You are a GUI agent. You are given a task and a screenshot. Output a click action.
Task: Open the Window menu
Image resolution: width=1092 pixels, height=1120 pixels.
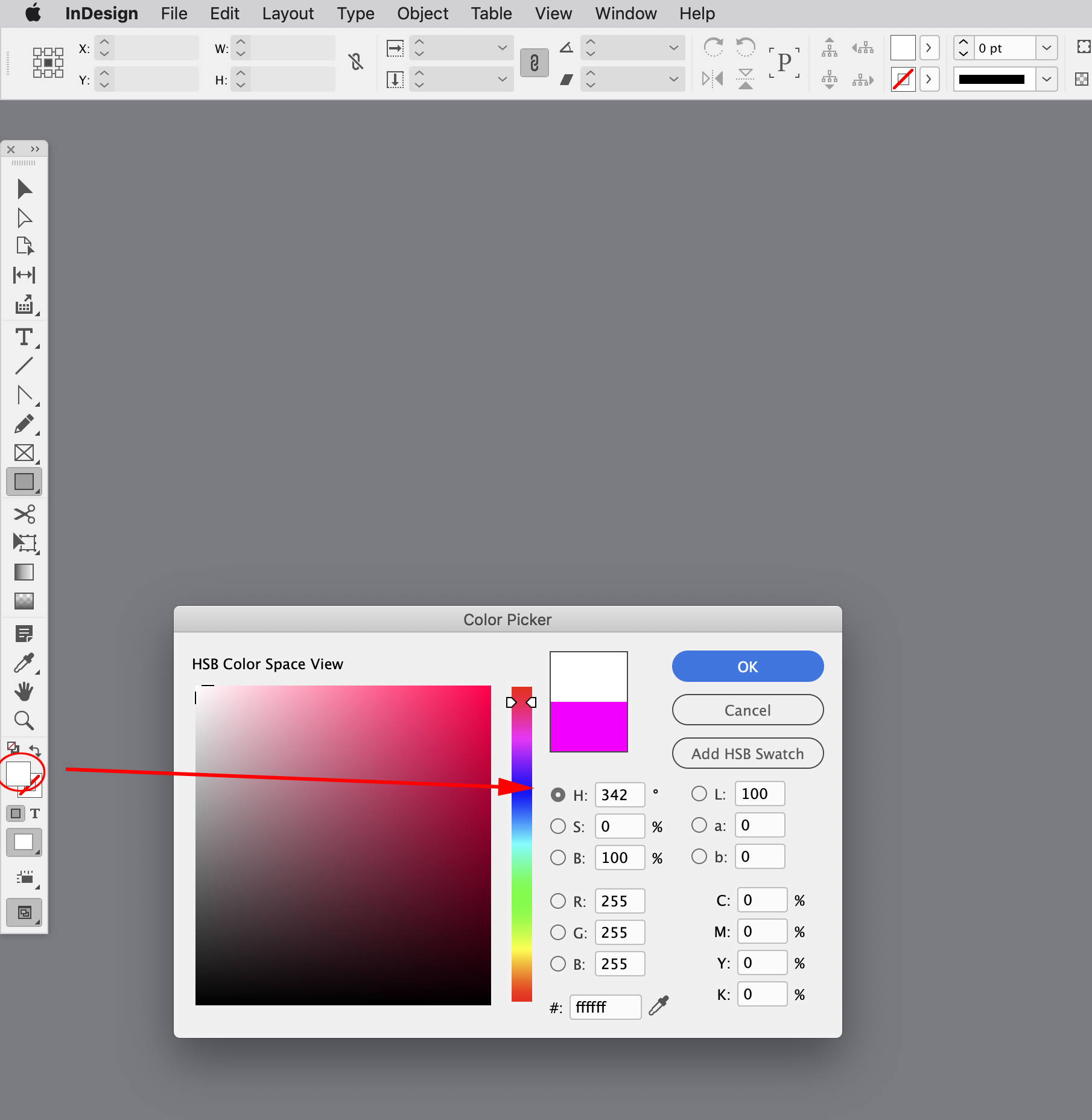pyautogui.click(x=625, y=13)
